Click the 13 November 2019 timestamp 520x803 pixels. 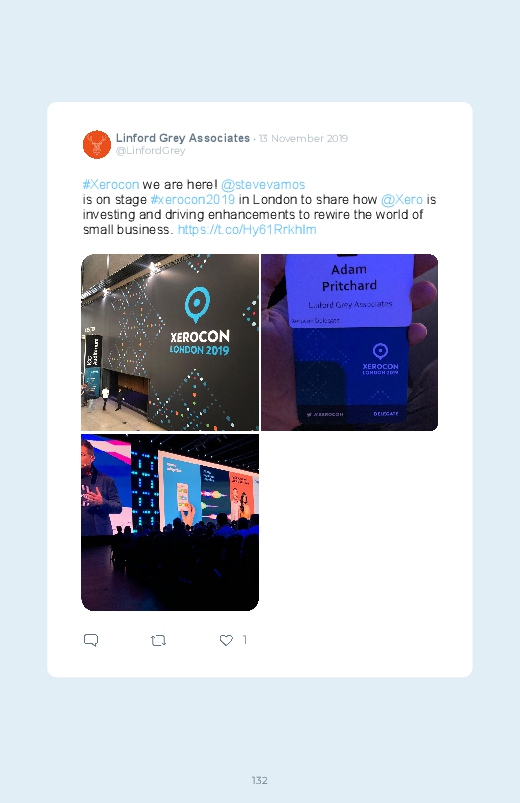point(303,138)
